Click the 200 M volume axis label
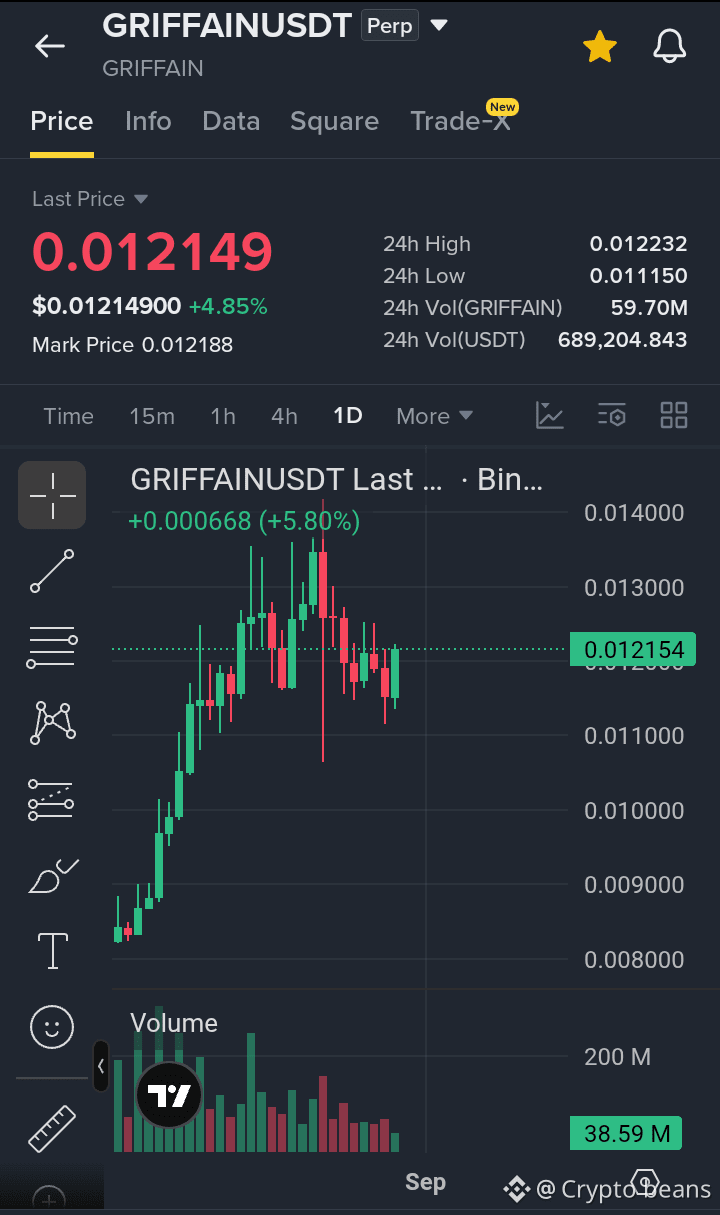This screenshot has width=720, height=1215. point(617,1057)
